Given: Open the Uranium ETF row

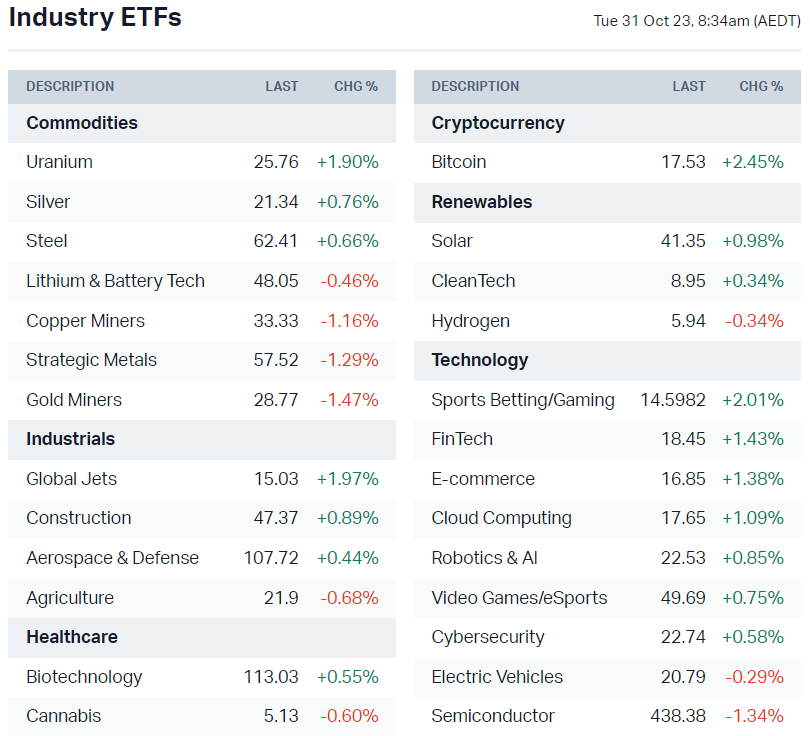Looking at the screenshot, I should tap(60, 162).
